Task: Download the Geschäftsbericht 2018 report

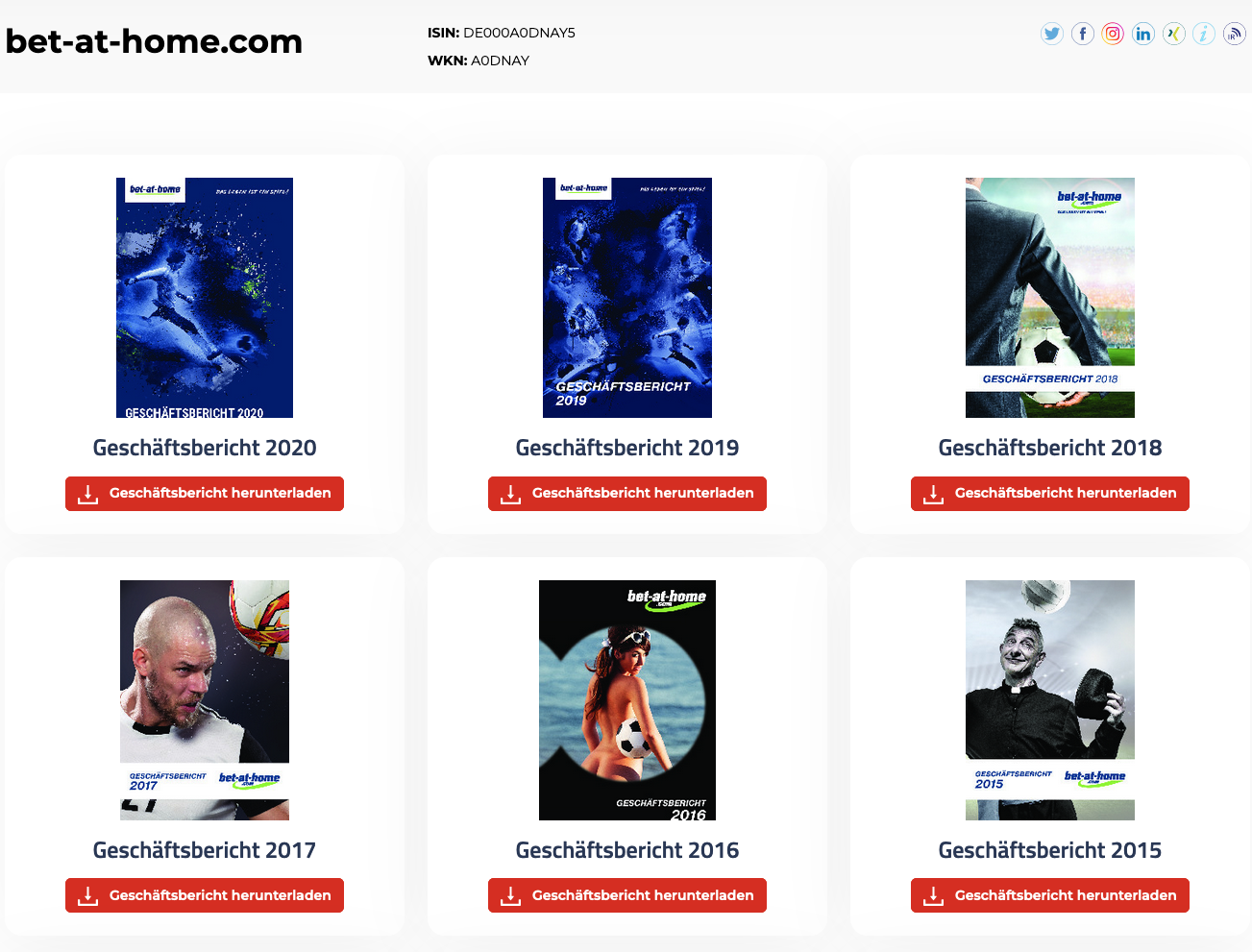Action: pos(1050,494)
